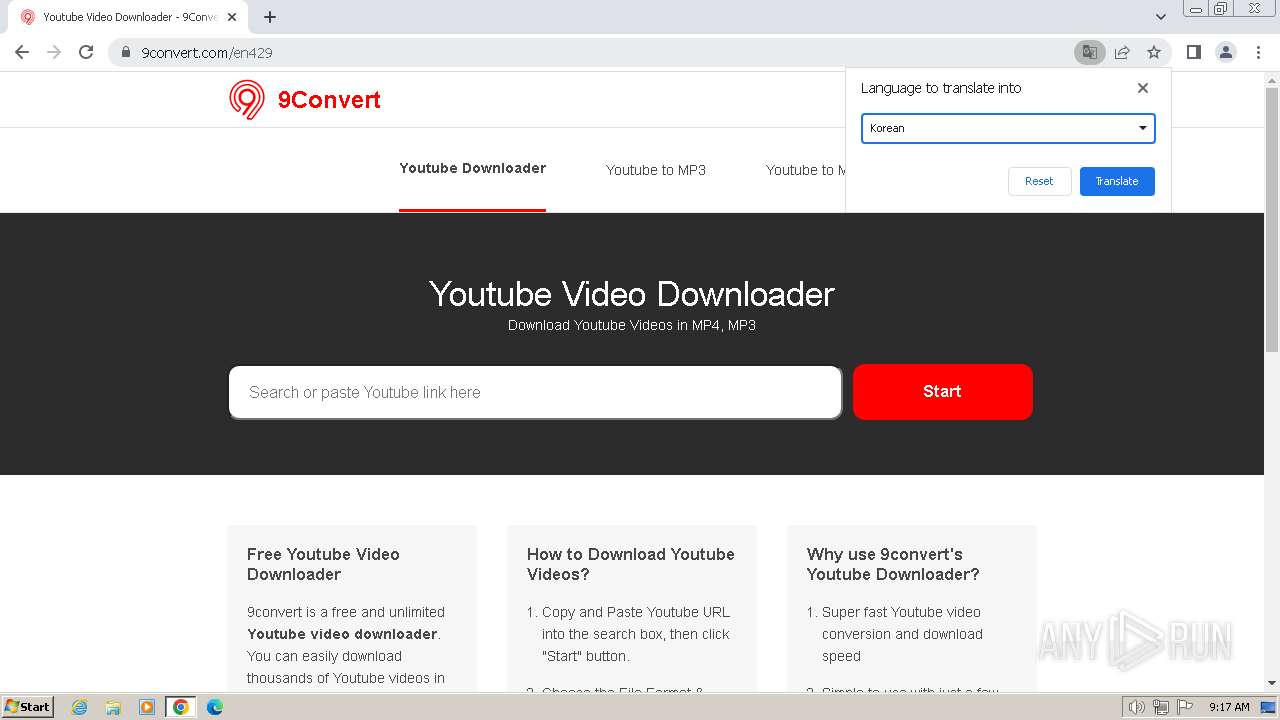Click the scrollbar down arrow
The width and height of the screenshot is (1280, 720).
pos(1272,683)
